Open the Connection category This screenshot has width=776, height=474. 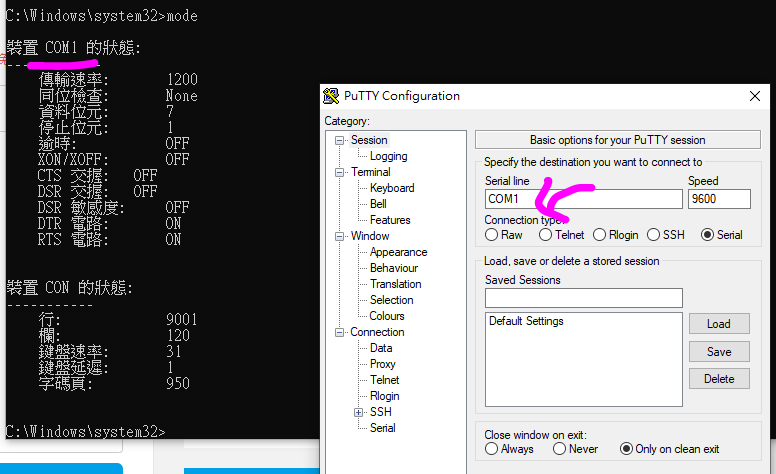click(x=377, y=332)
